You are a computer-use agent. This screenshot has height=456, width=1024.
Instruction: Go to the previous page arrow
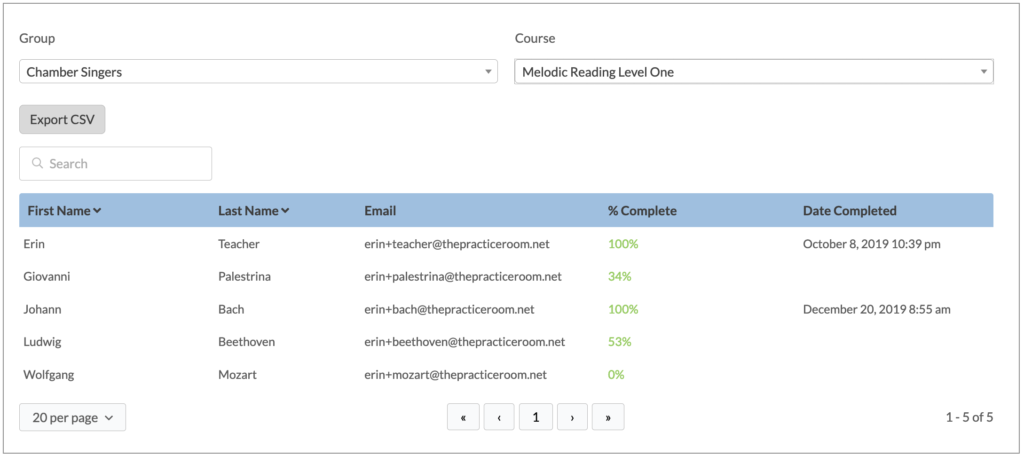[x=499, y=418]
